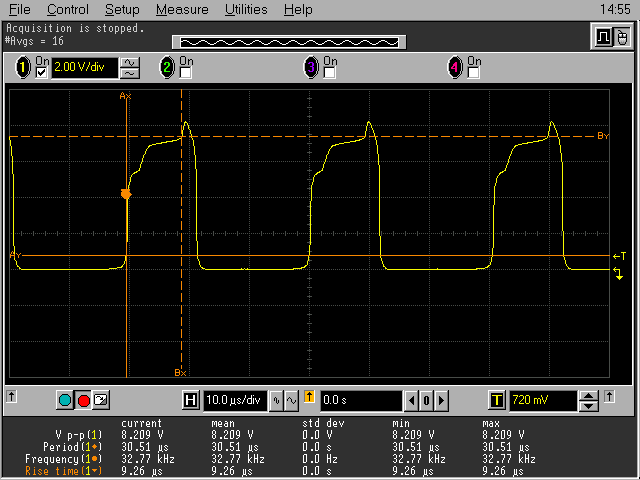The width and height of the screenshot is (640, 480).
Task: Click the By marker label at right edge
Action: tap(603, 136)
